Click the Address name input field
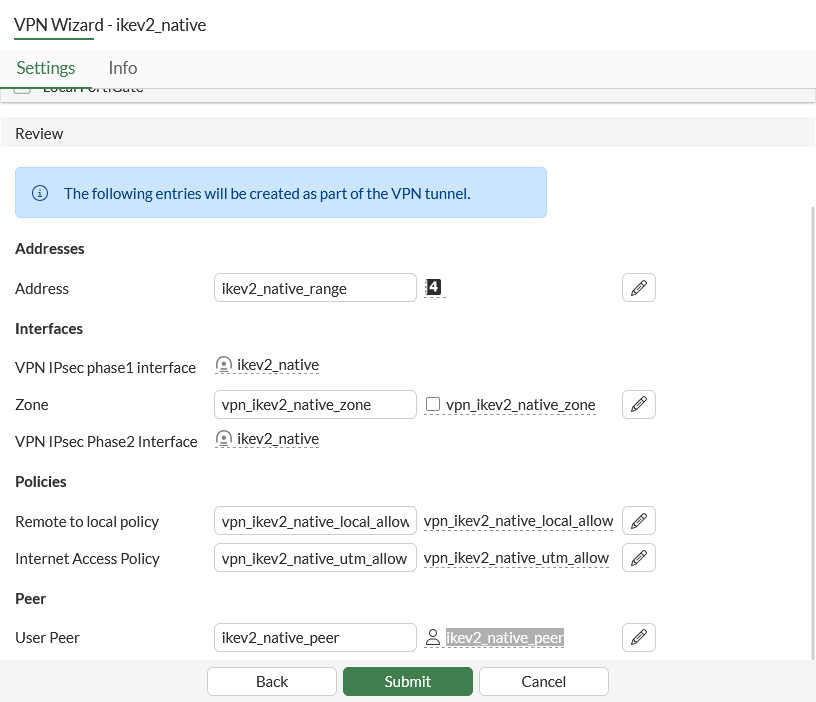 (315, 288)
